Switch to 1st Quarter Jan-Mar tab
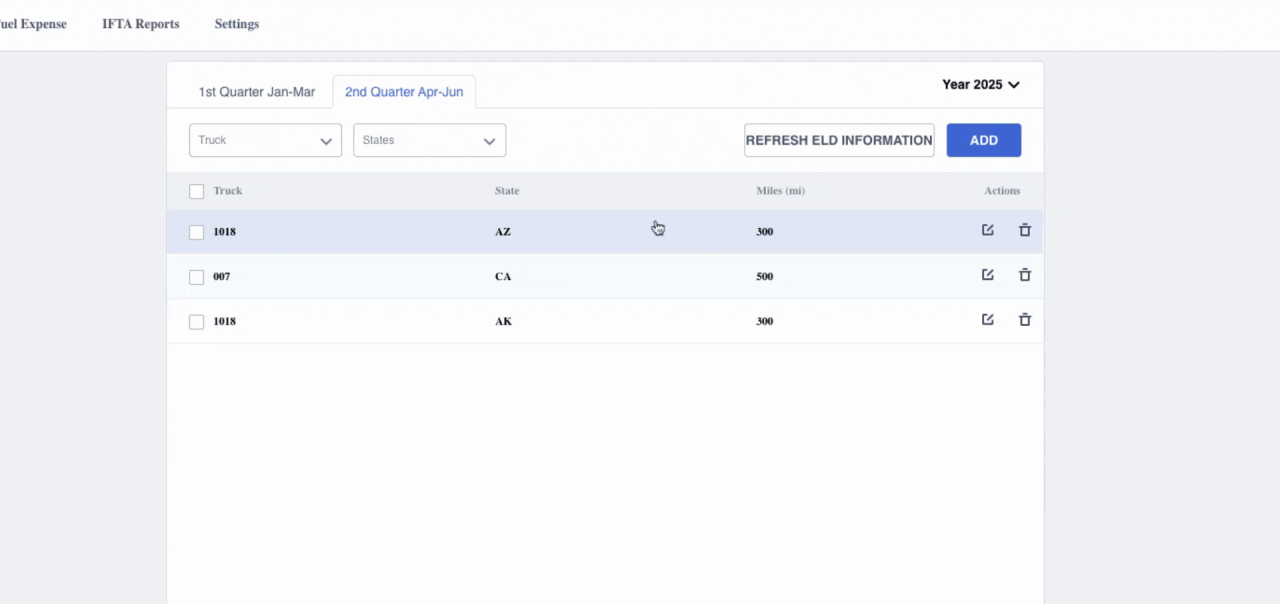1280x604 pixels. (x=256, y=92)
